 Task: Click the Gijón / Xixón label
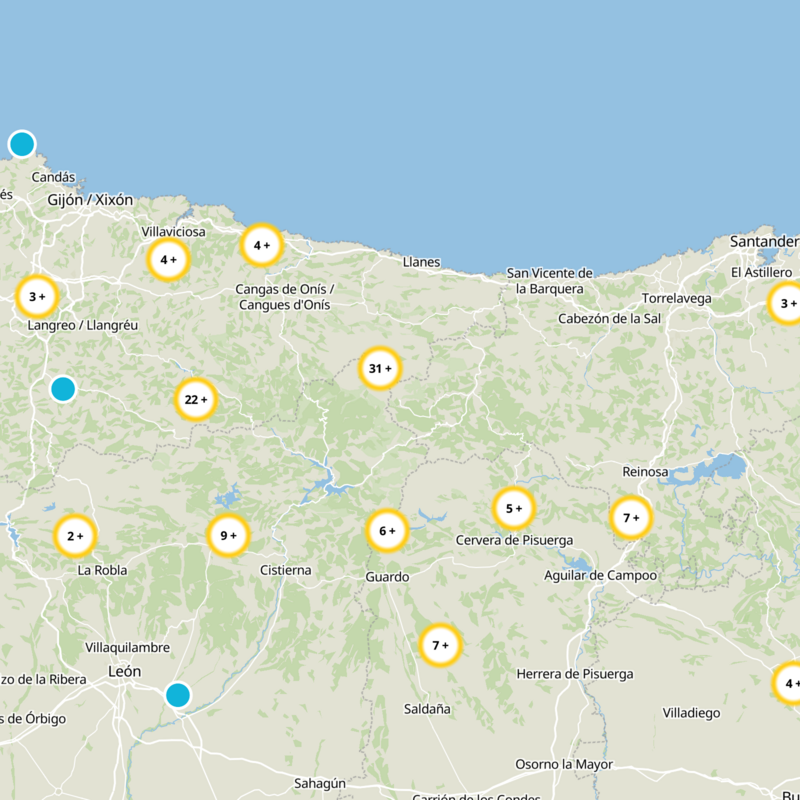(x=90, y=200)
